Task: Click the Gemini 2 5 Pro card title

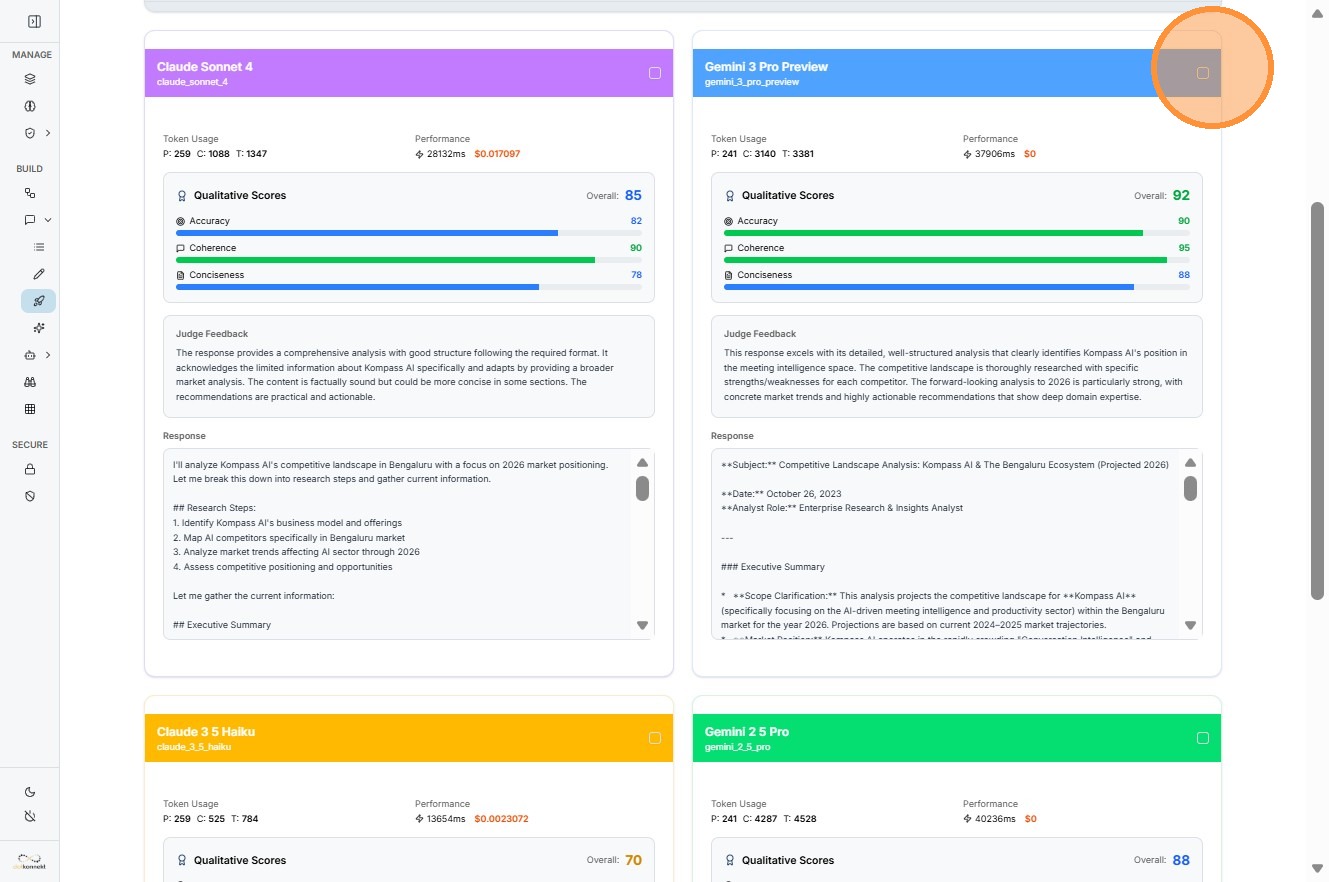Action: pyautogui.click(x=747, y=732)
